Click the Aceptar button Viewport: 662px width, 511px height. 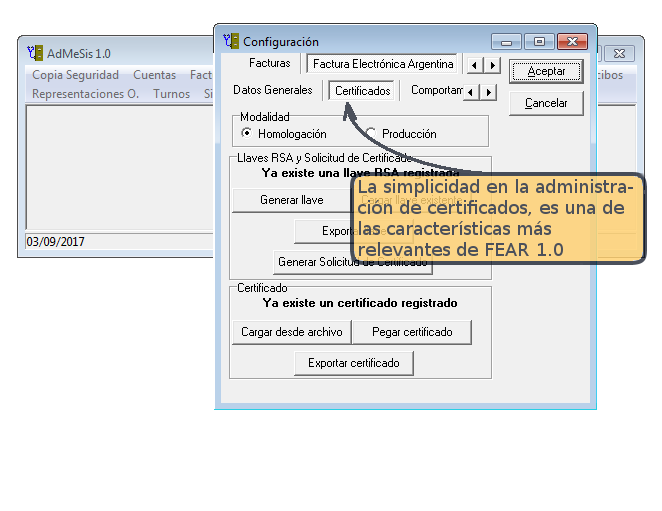pyautogui.click(x=546, y=71)
